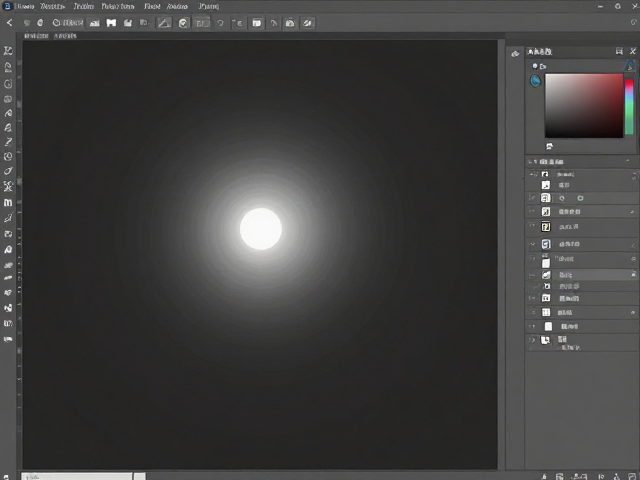
Task: Select the M-shaped tool in the left toolbox
Action: [8, 203]
